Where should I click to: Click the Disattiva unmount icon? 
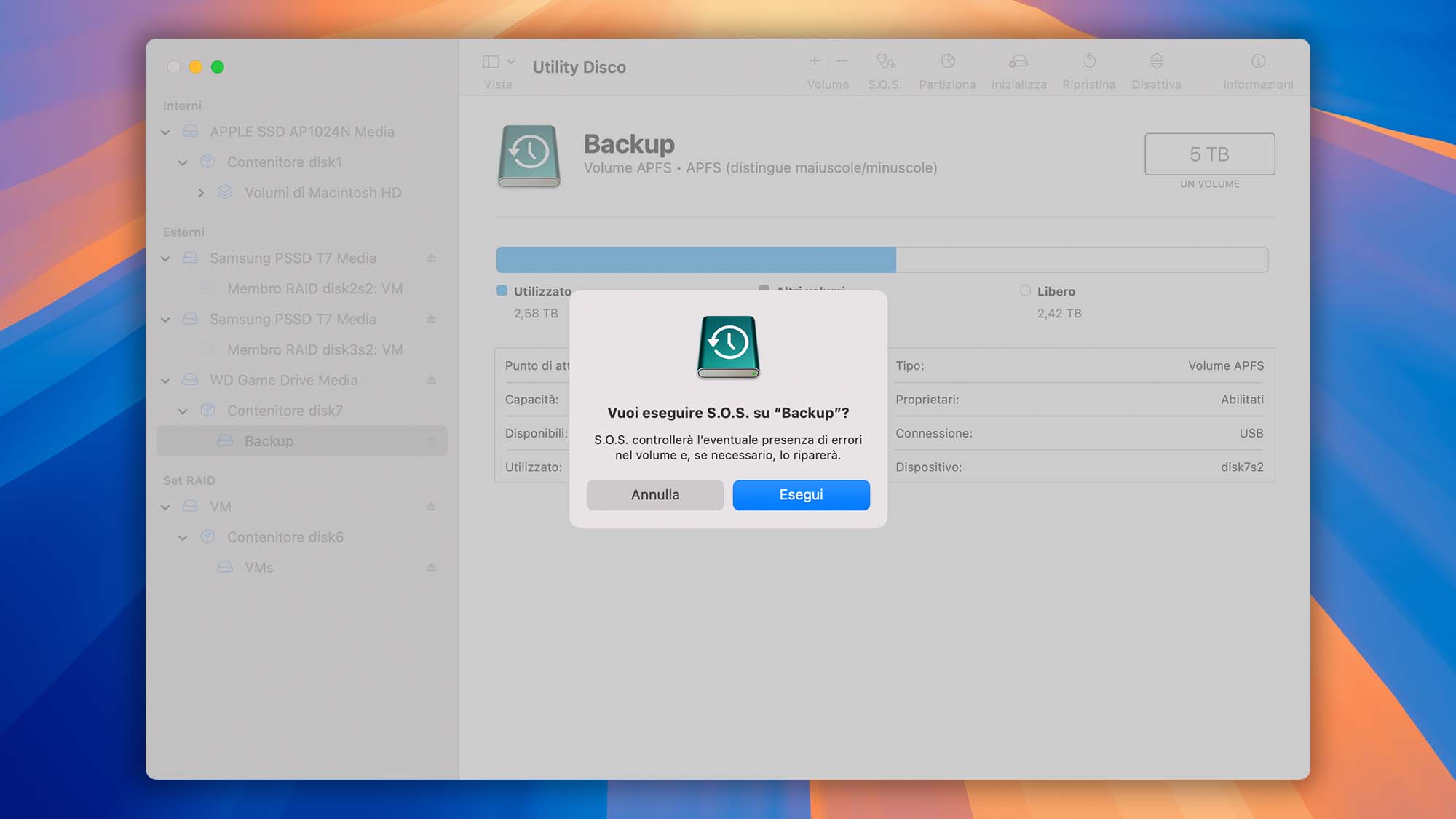point(1156,61)
